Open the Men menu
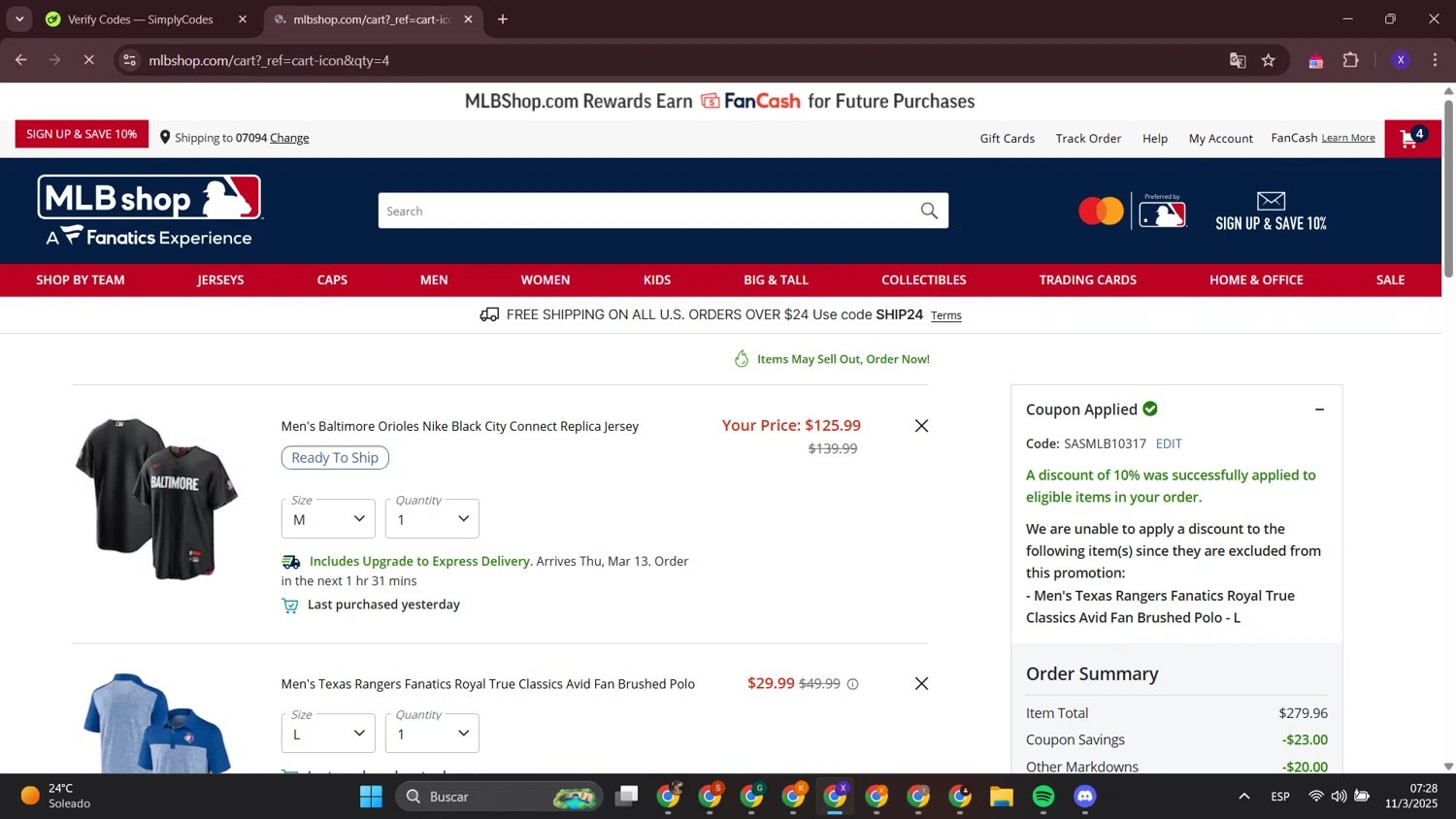The image size is (1456, 819). [434, 279]
